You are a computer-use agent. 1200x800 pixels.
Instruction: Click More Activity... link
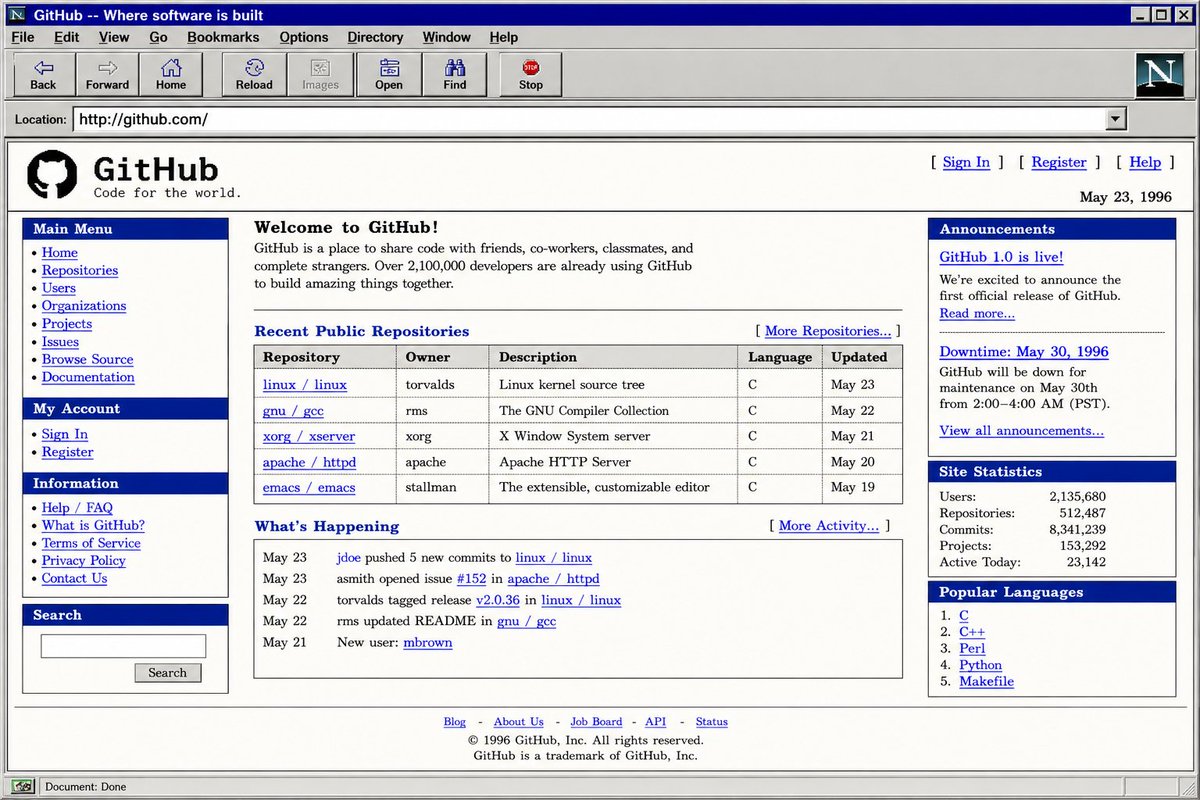pos(829,526)
